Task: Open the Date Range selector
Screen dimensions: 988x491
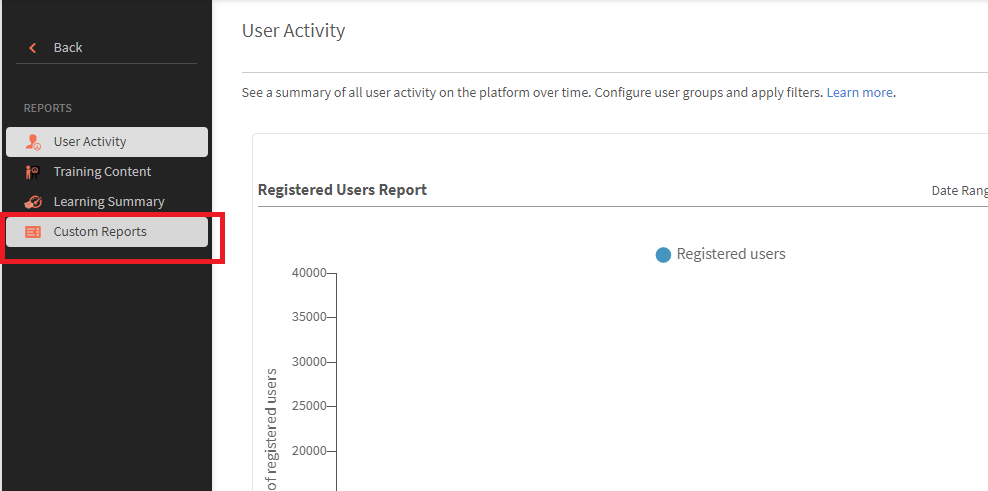Action: pos(959,190)
